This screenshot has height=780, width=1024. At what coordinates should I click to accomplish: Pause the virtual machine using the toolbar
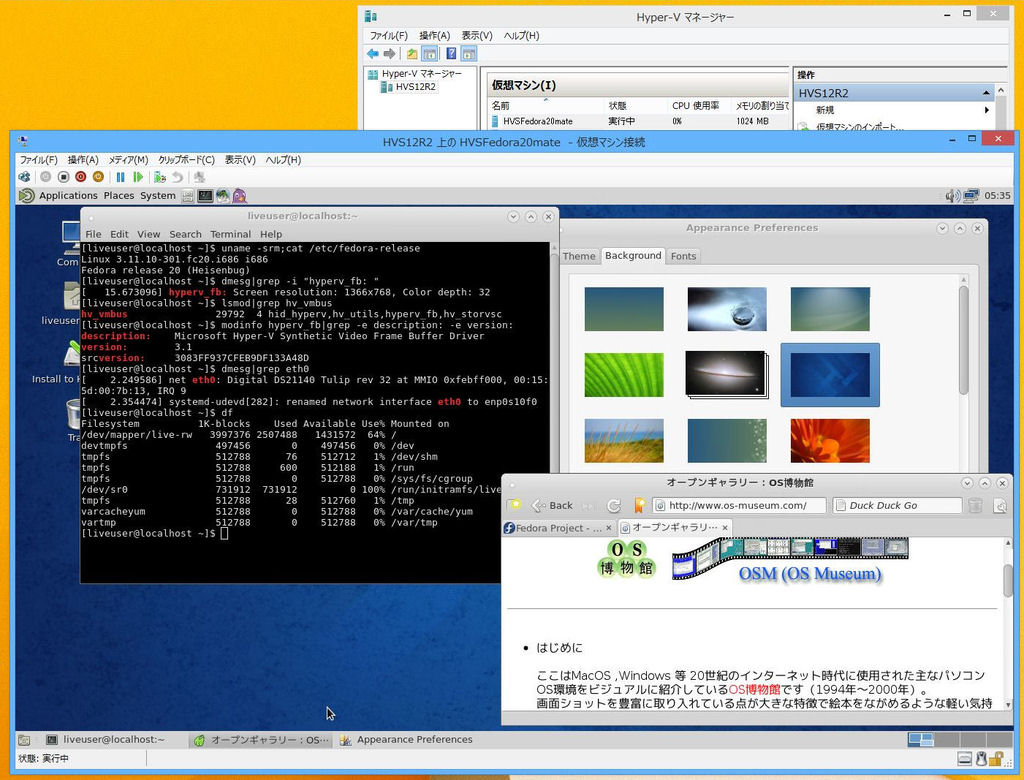tap(120, 177)
